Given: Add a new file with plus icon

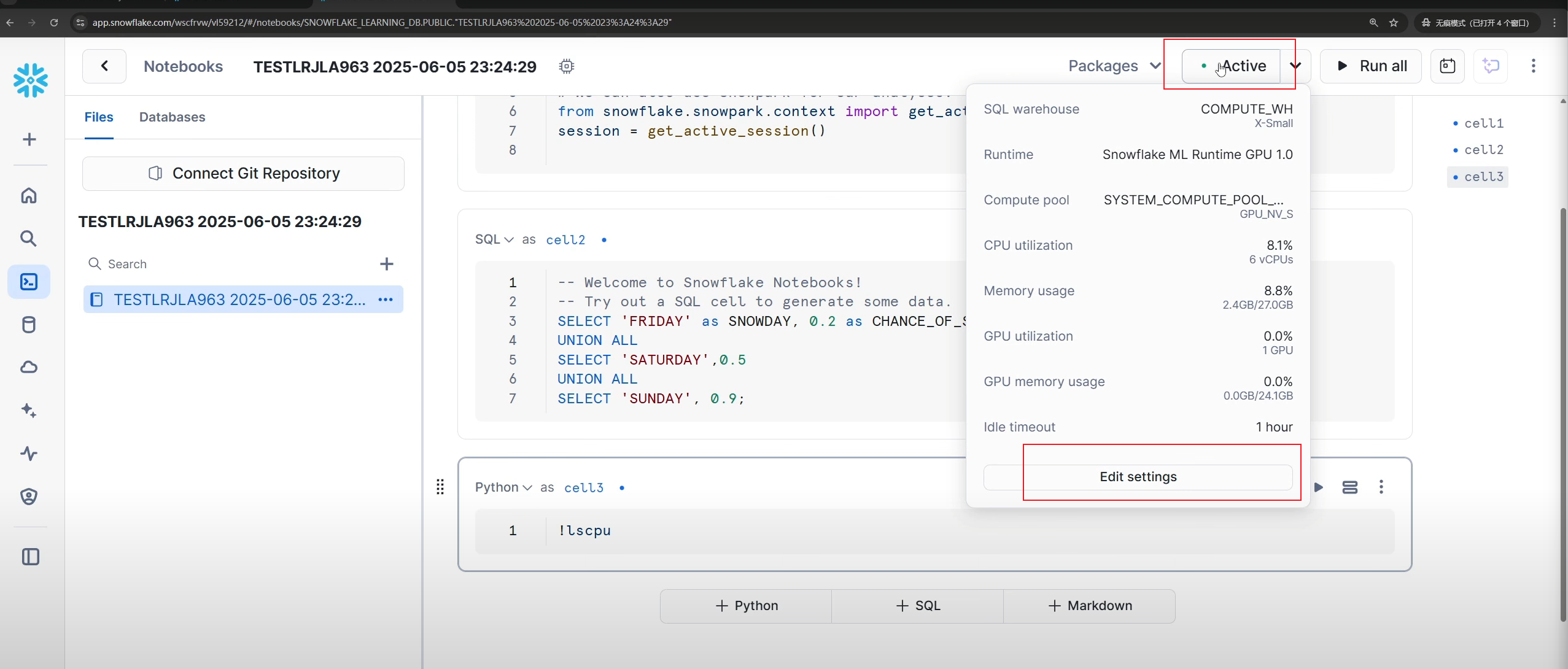Looking at the screenshot, I should 387,264.
